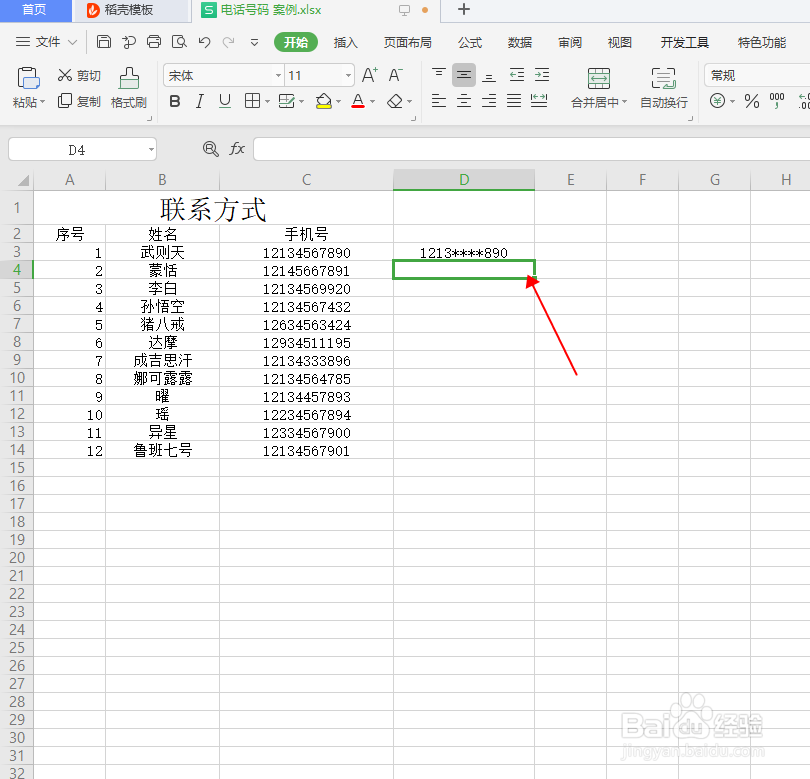The image size is (810, 779).
Task: Open the 稻壳模板 tab
Action: [x=130, y=10]
